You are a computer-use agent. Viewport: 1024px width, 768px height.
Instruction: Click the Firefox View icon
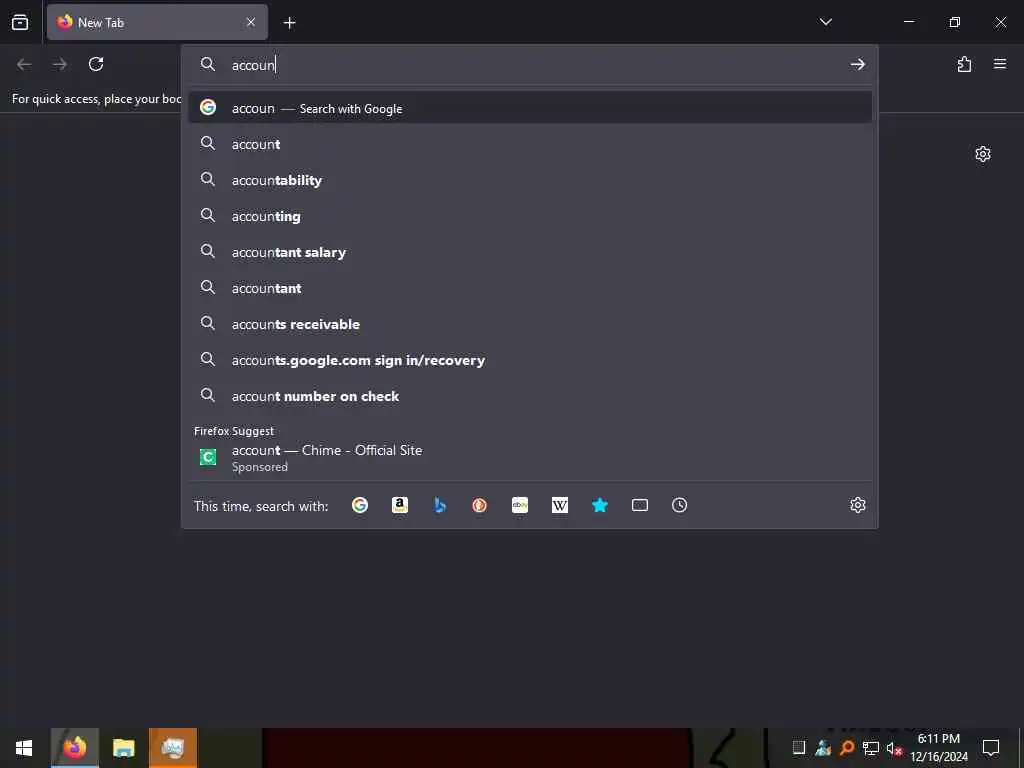(20, 22)
